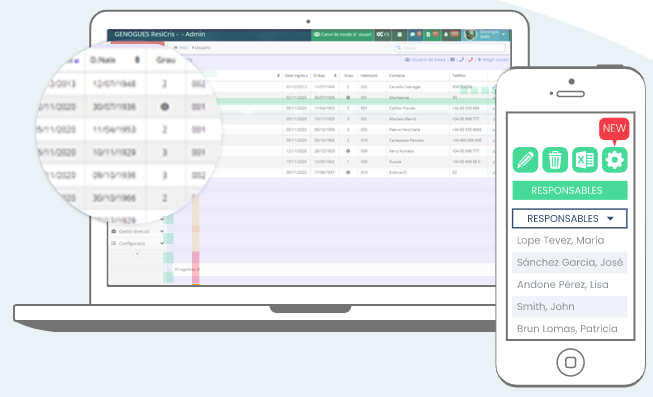Viewport: 653px width, 397px height.
Task: Click ingress date 15/11/2020 cell
Action: [x=296, y=162]
